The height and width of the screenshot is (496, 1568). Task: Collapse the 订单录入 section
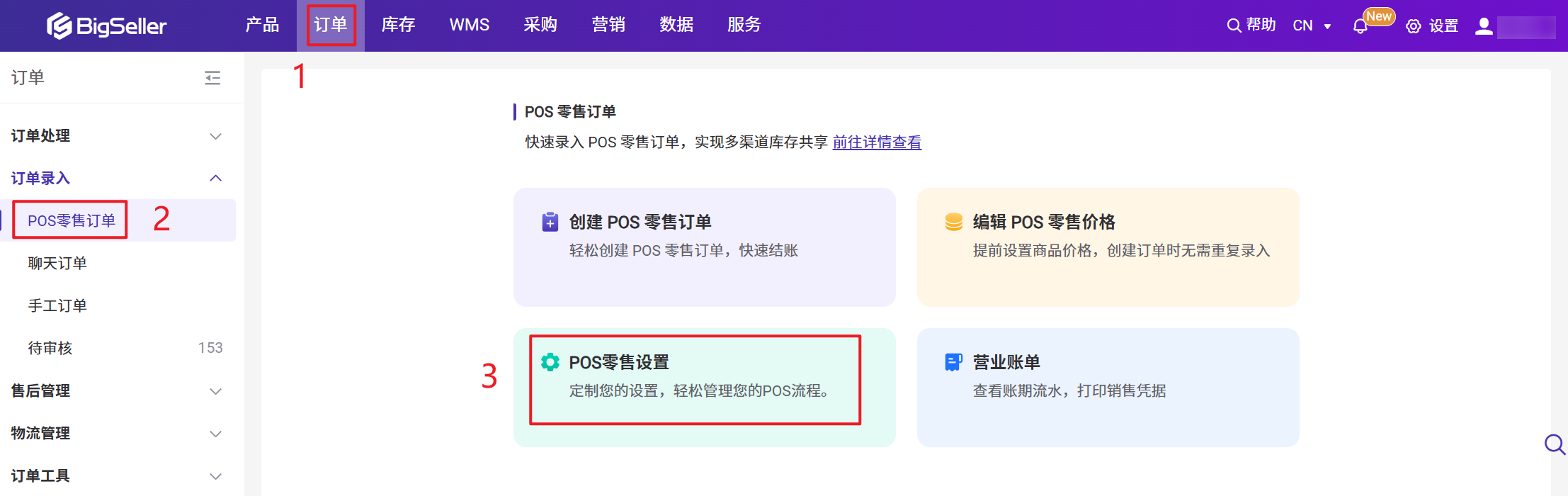coord(216,178)
